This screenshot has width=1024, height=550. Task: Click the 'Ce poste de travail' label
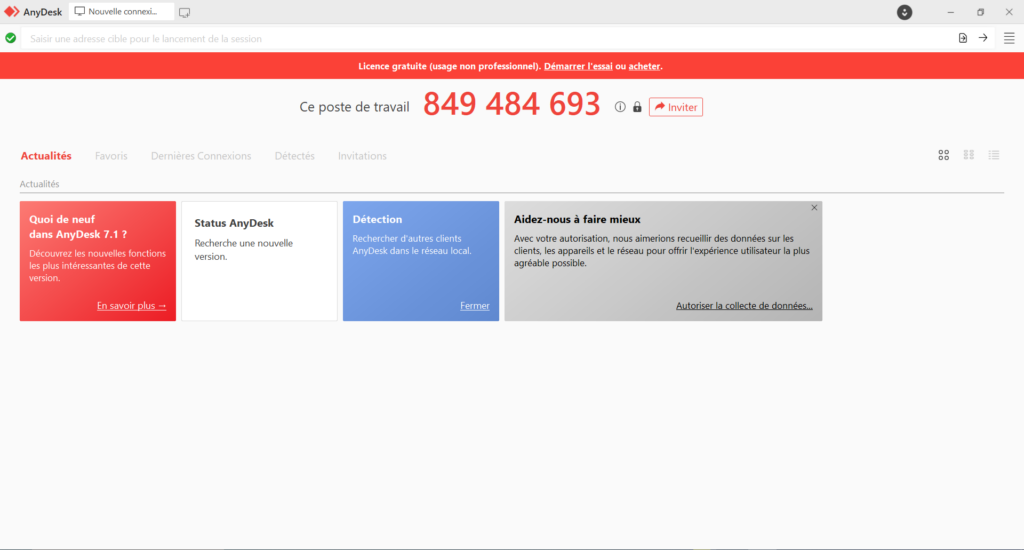(x=355, y=107)
